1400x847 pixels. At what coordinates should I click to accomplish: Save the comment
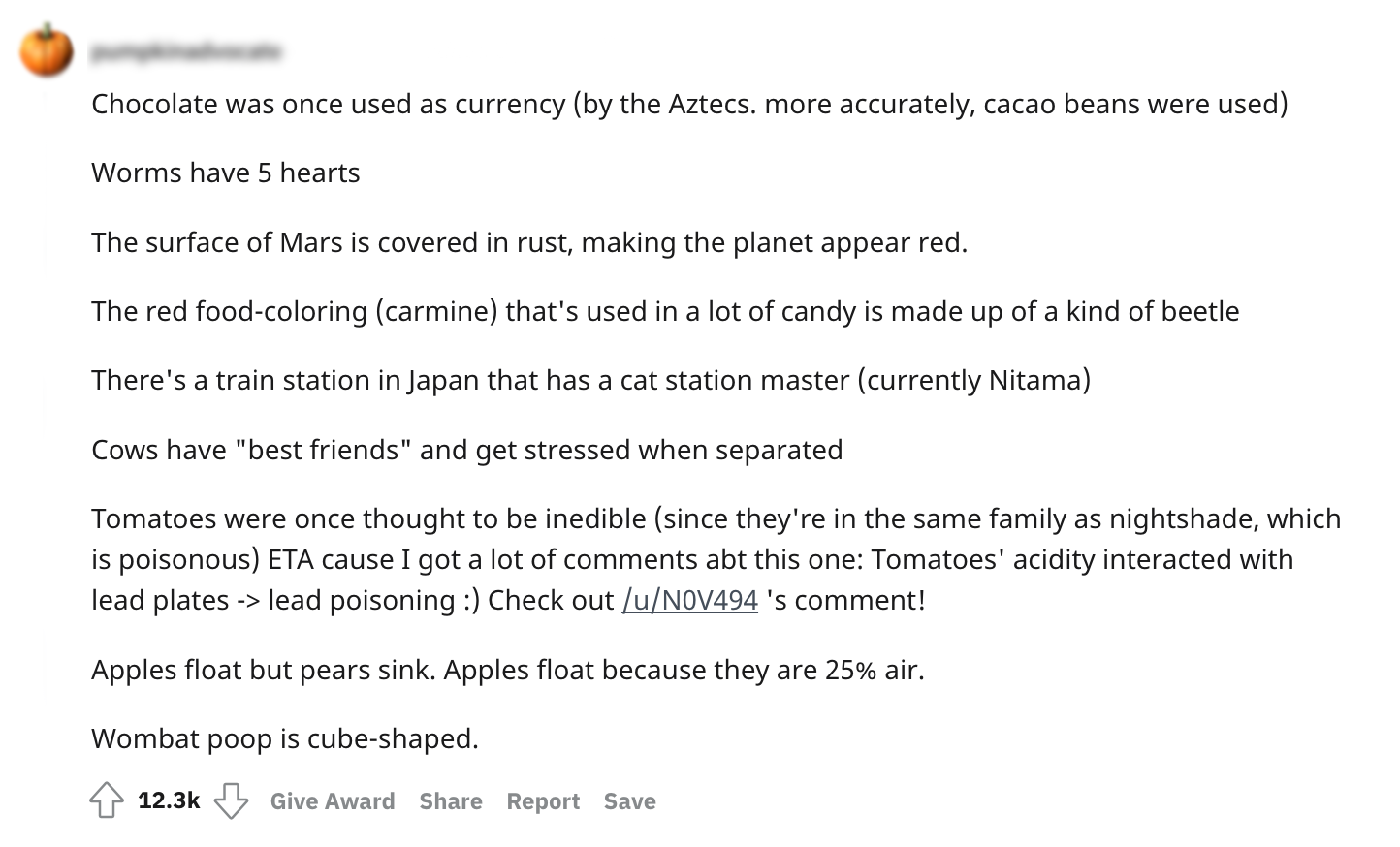click(x=629, y=801)
